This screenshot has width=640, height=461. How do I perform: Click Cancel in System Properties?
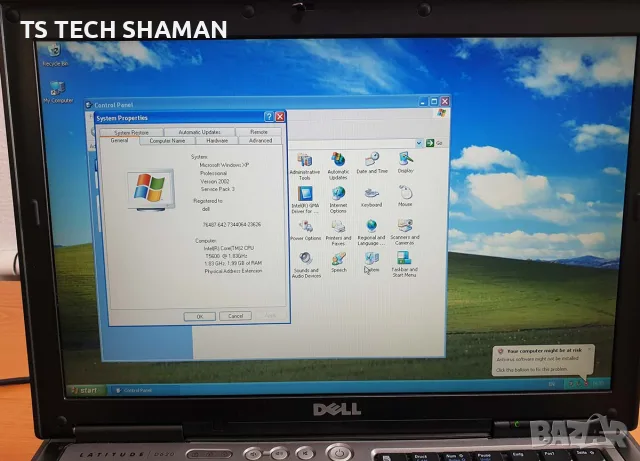coord(235,316)
